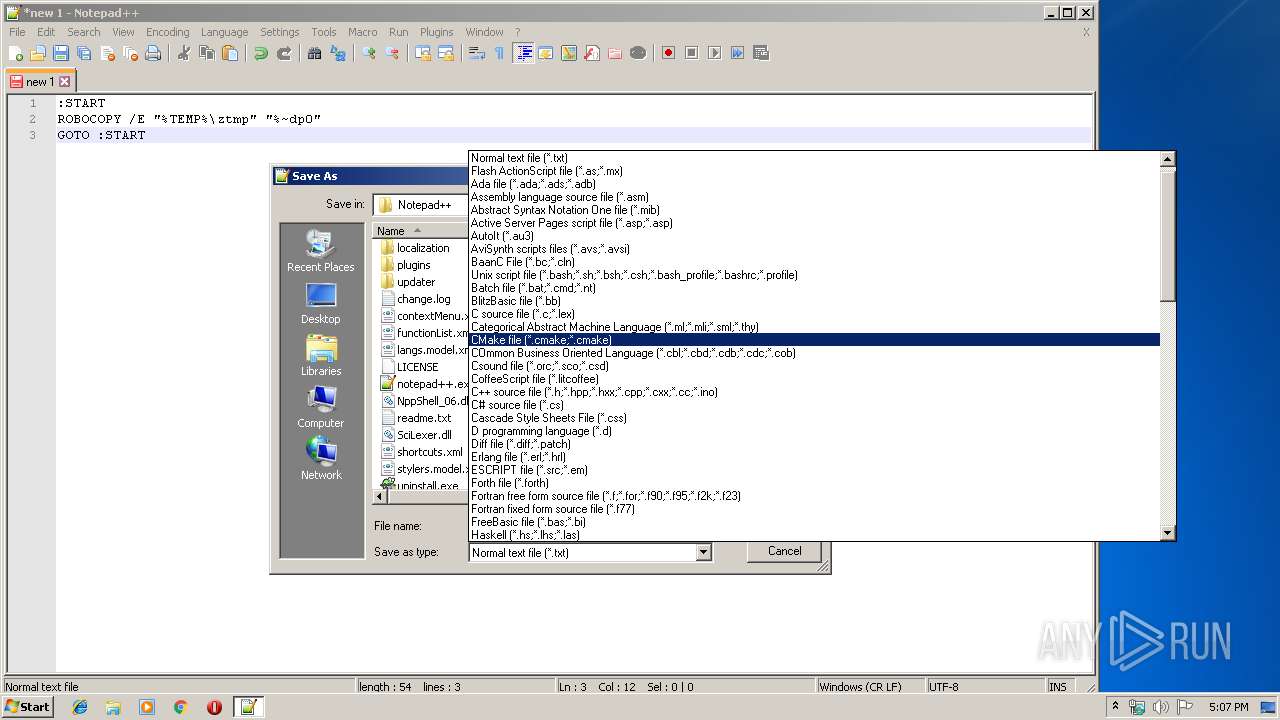This screenshot has height=720, width=1280.
Task: Click the Windows Start button
Action: point(28,707)
